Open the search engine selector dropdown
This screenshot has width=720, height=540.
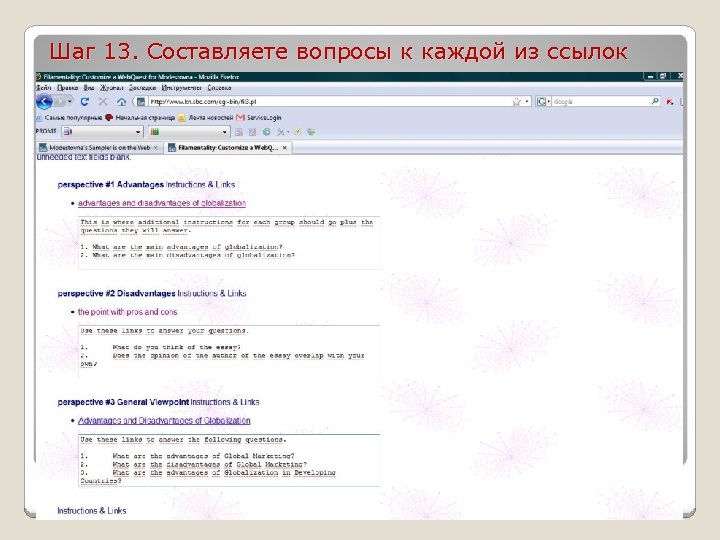point(543,101)
